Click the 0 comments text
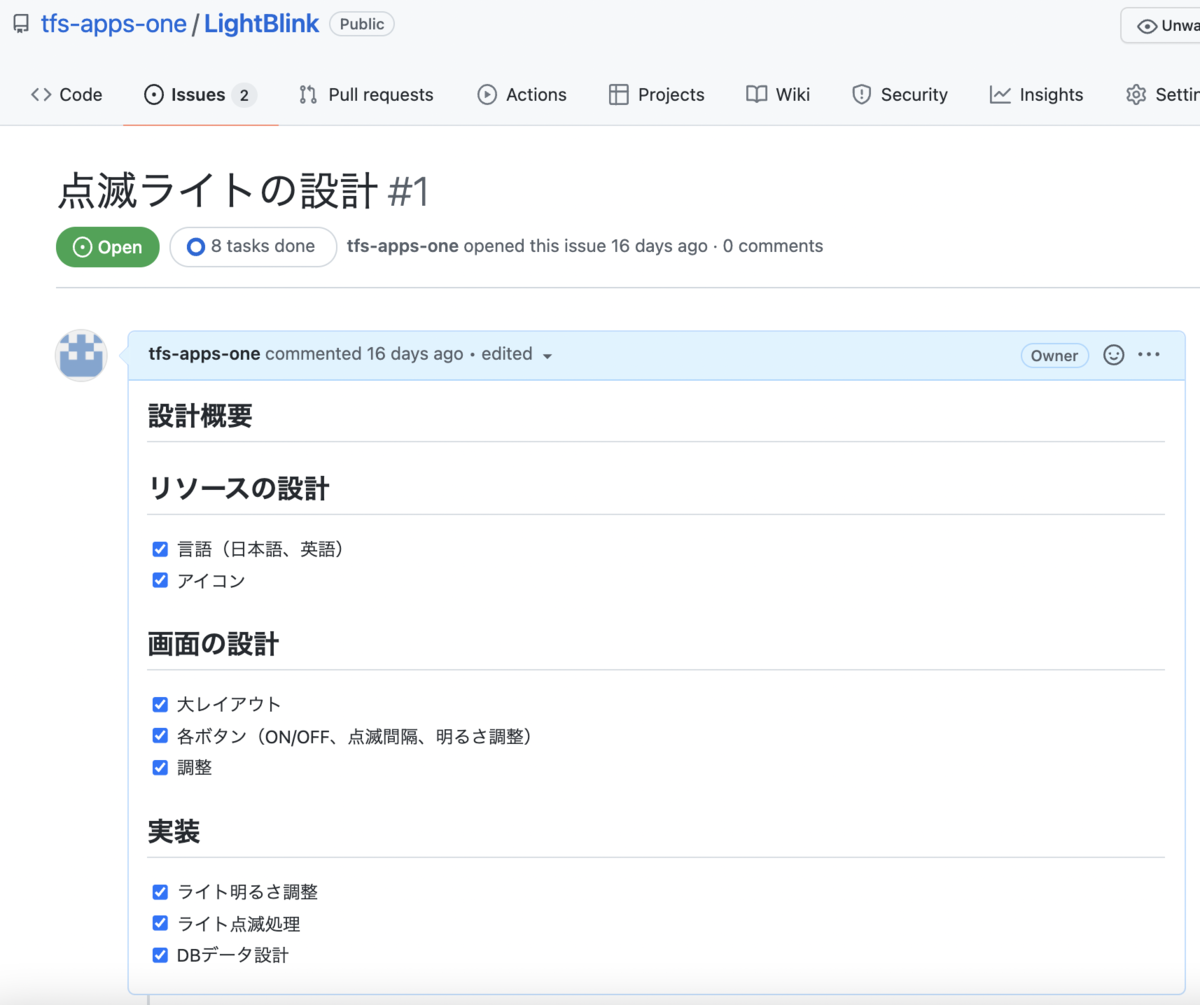Viewport: 1200px width, 1005px height. [773, 246]
